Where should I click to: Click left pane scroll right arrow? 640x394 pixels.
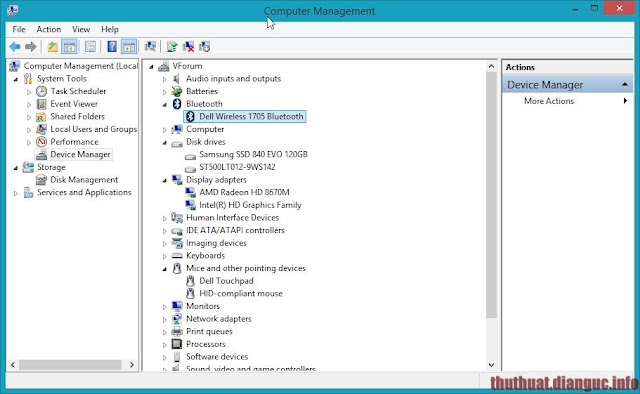point(132,365)
